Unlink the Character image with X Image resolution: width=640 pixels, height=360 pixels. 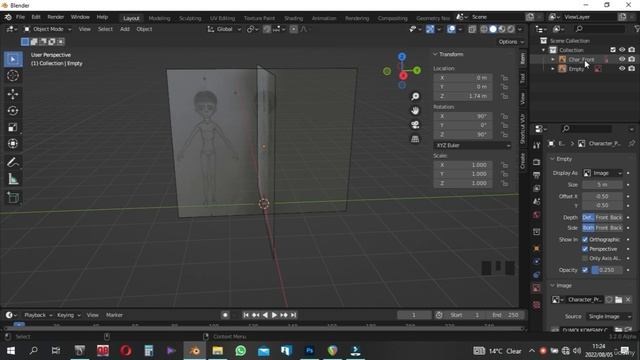[x=628, y=300]
